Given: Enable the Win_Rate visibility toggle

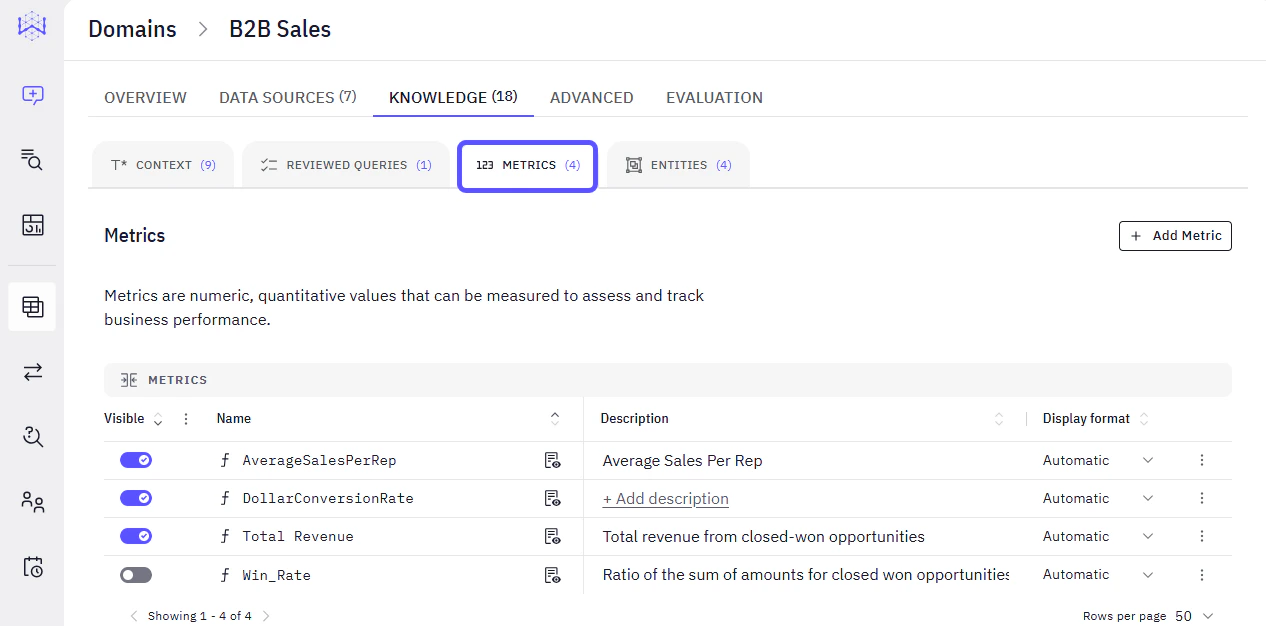Looking at the screenshot, I should tap(135, 574).
